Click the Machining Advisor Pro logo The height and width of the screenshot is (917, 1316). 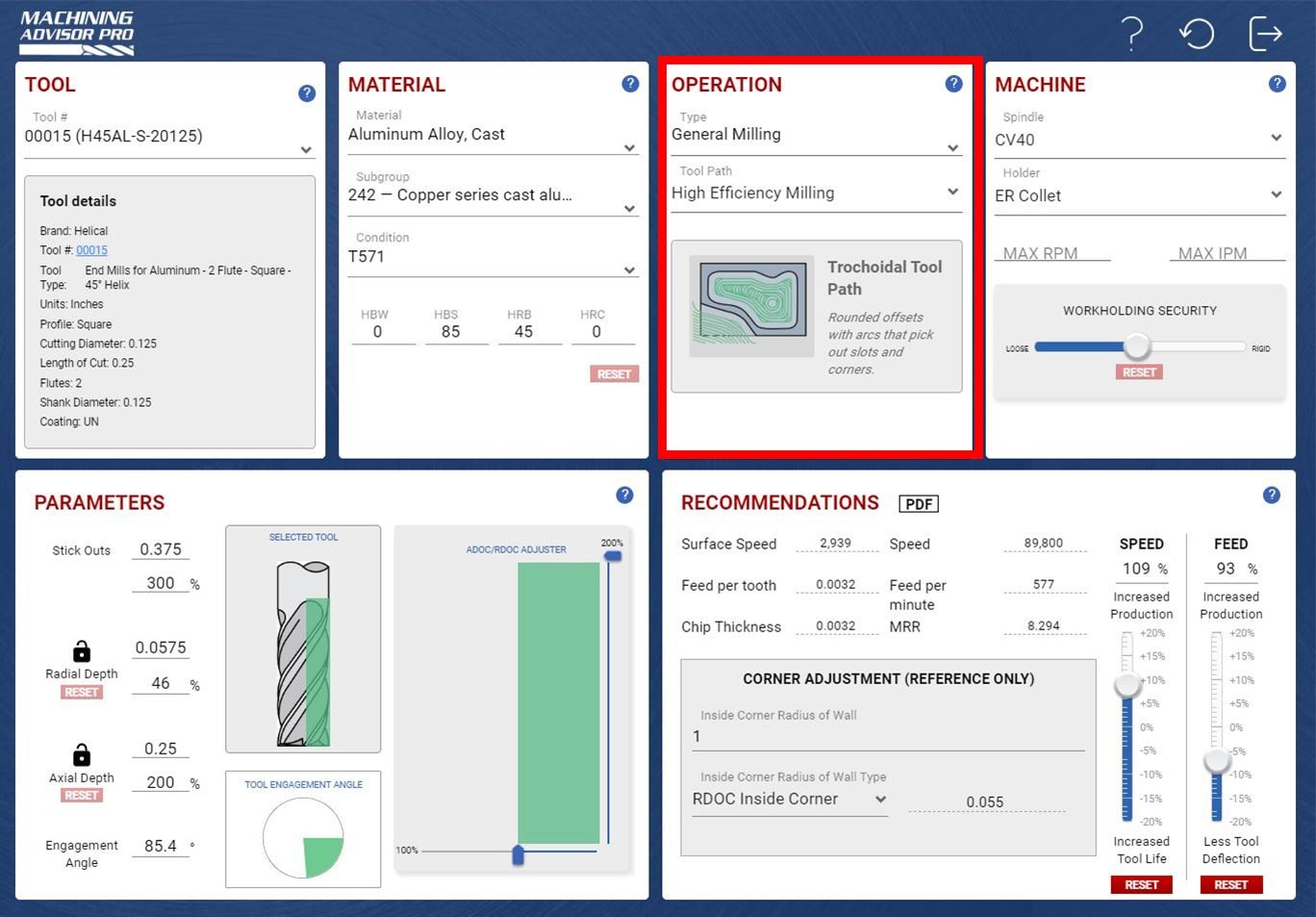[x=77, y=33]
